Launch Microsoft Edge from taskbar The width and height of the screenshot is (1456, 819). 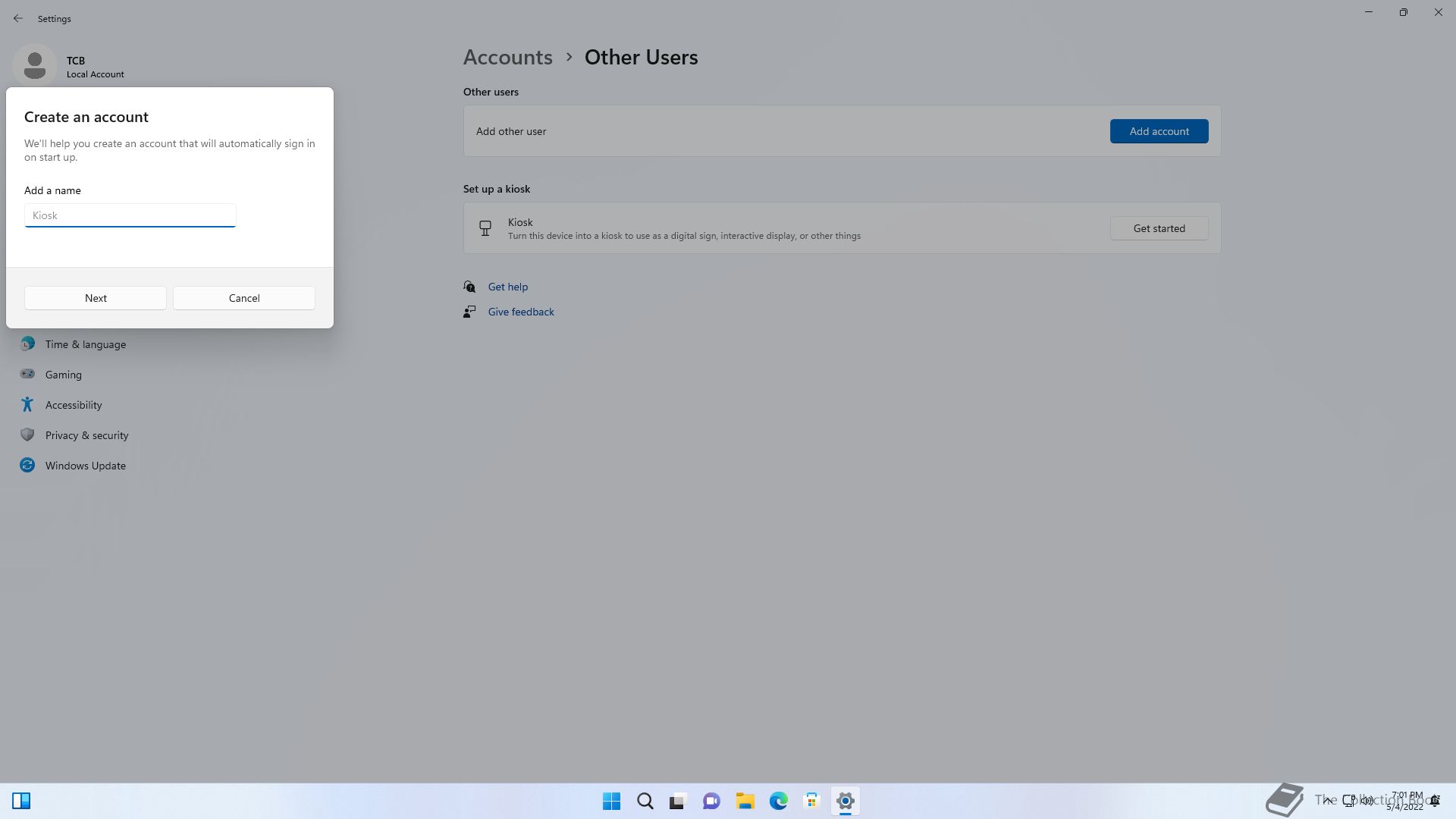coord(778,801)
